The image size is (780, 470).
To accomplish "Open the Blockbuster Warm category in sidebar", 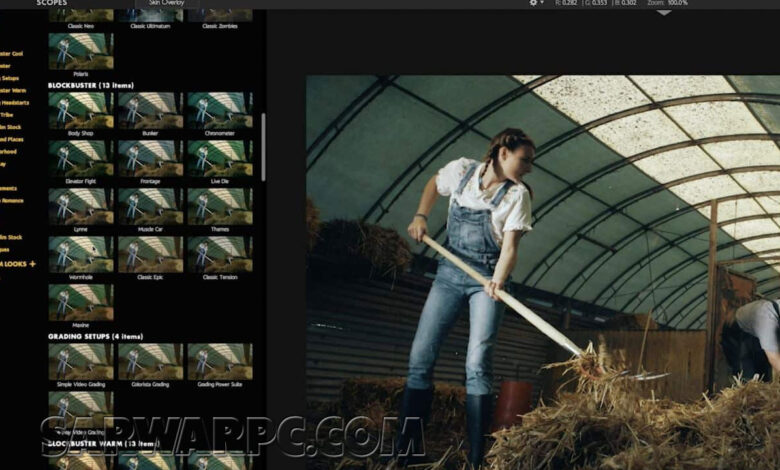I will pyautogui.click(x=13, y=91).
